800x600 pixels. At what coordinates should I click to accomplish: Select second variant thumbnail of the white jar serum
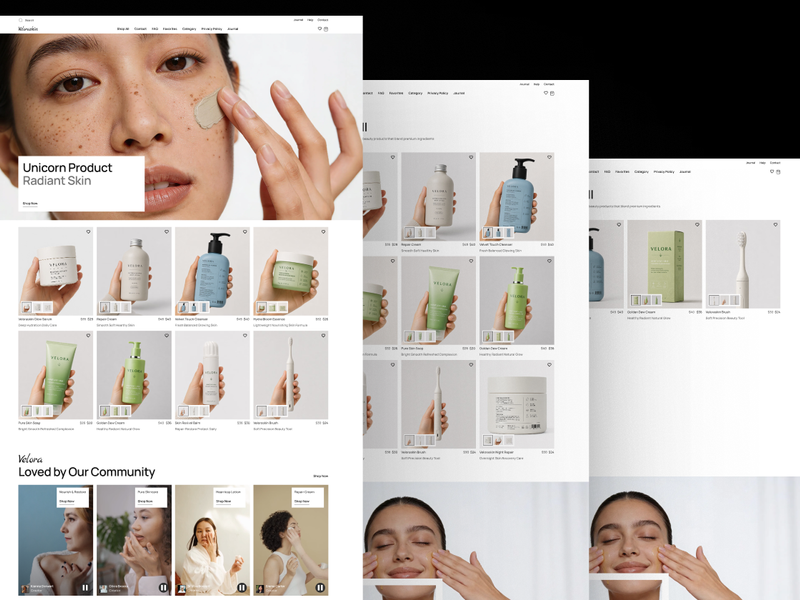click(37, 308)
